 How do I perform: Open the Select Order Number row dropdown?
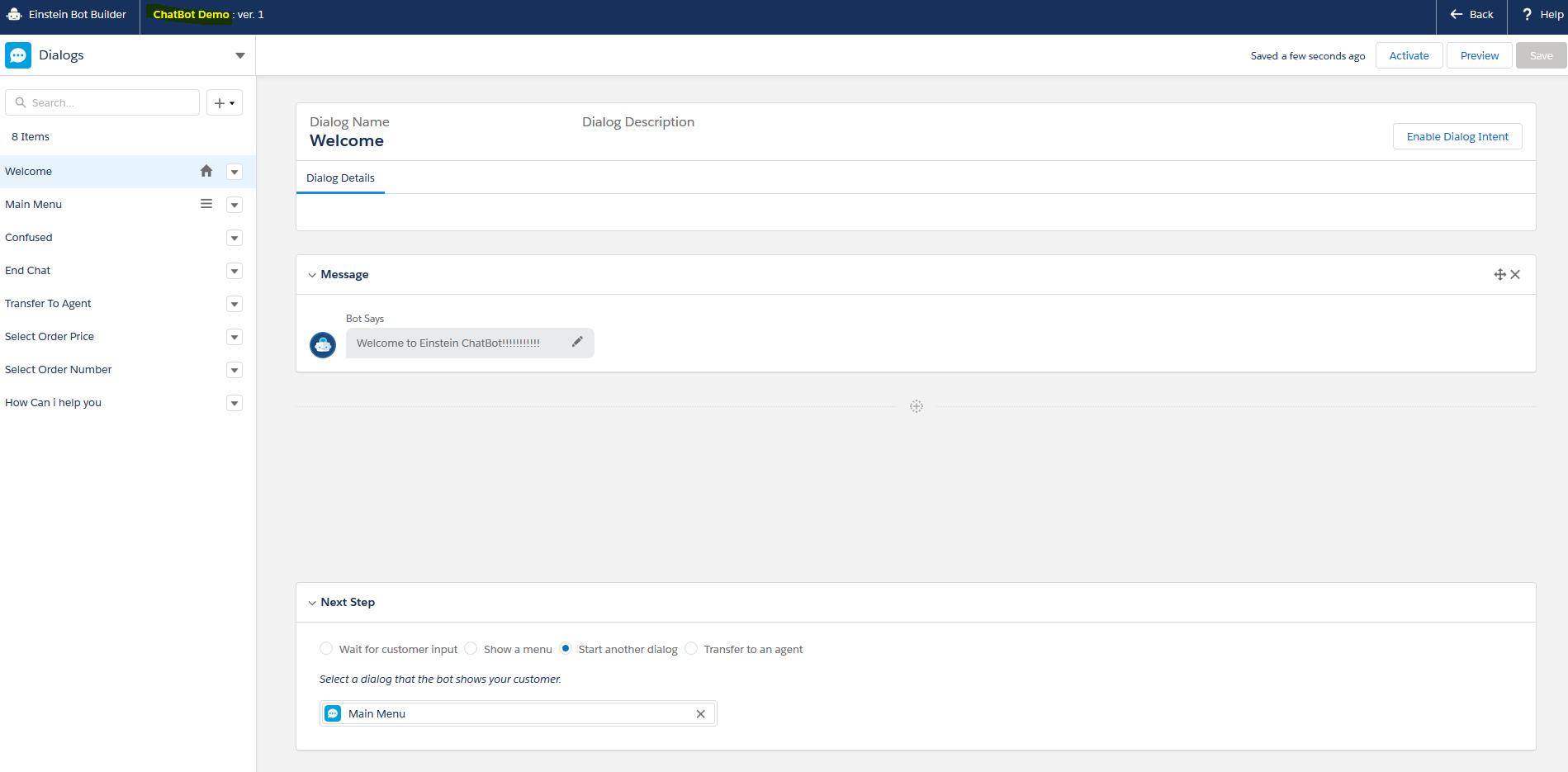(234, 370)
